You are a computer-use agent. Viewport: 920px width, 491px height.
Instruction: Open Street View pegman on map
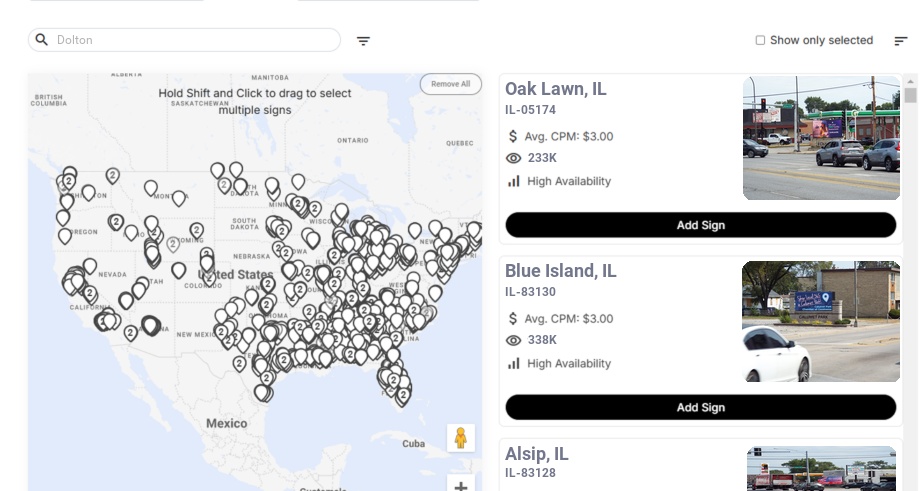point(460,438)
